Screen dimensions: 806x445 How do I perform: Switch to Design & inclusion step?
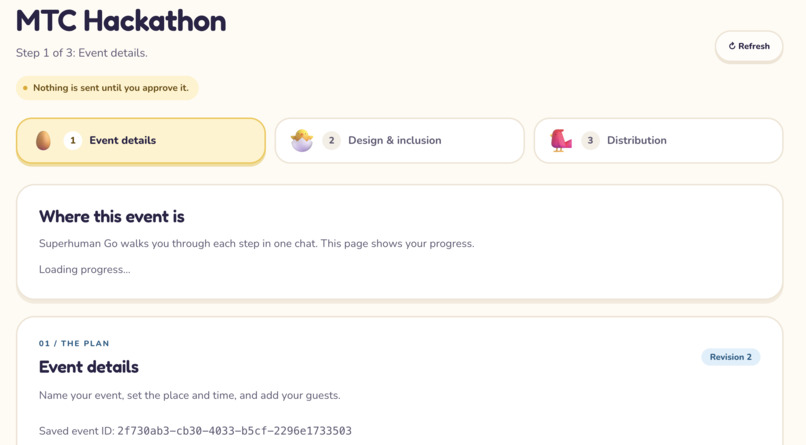pyautogui.click(x=399, y=141)
